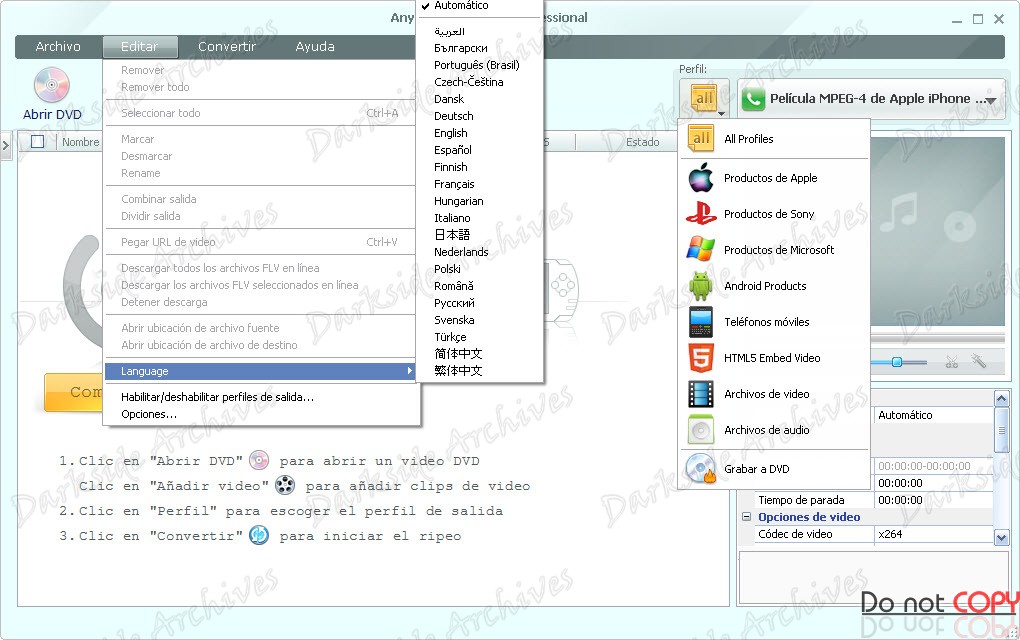1020x640 pixels.
Task: Choose the Android robot icon
Action: 701,286
